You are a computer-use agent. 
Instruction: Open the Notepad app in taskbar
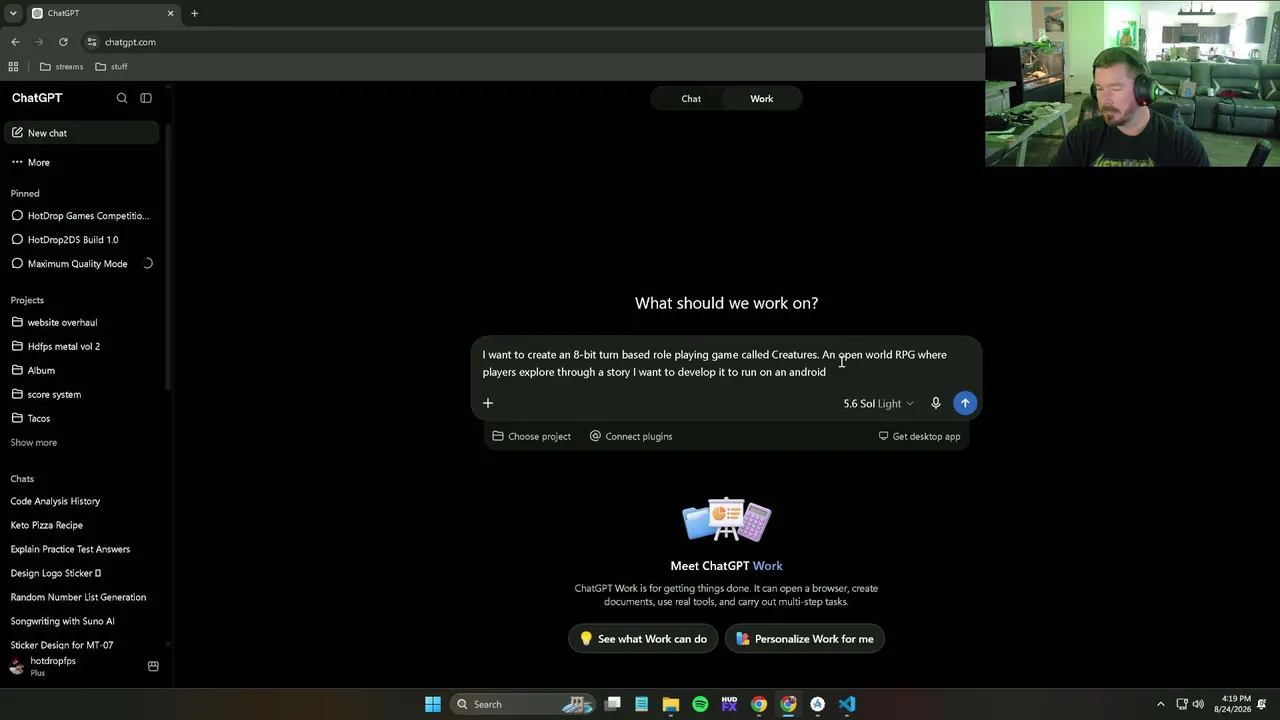tap(642, 704)
